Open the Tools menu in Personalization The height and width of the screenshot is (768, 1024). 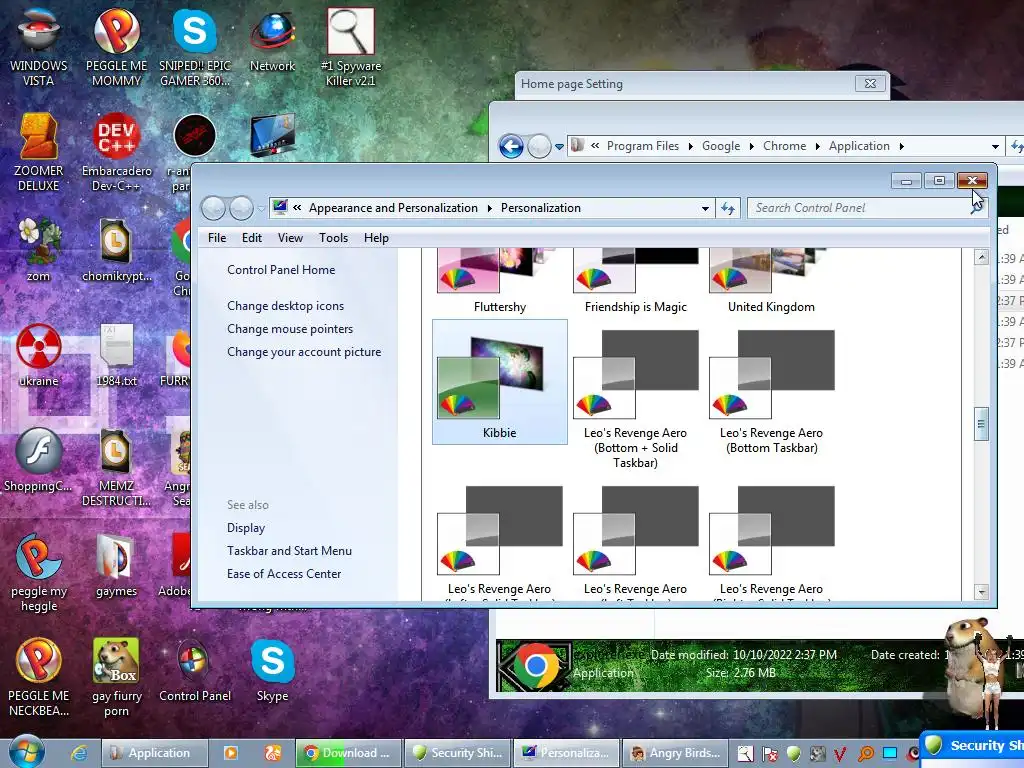(333, 238)
